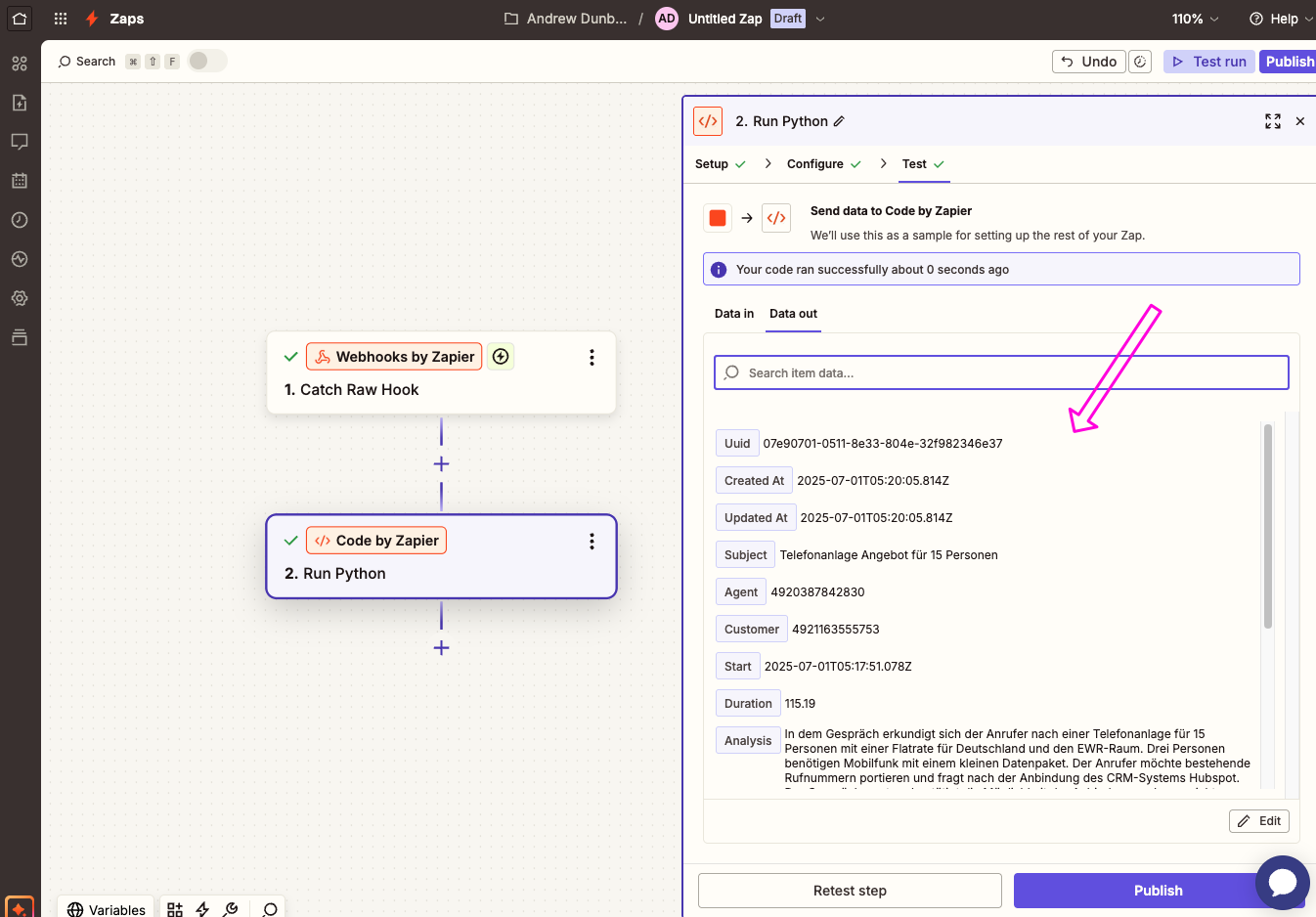Select the Code by Zapier app chip
This screenshot has width=1316, height=917.
click(x=376, y=541)
